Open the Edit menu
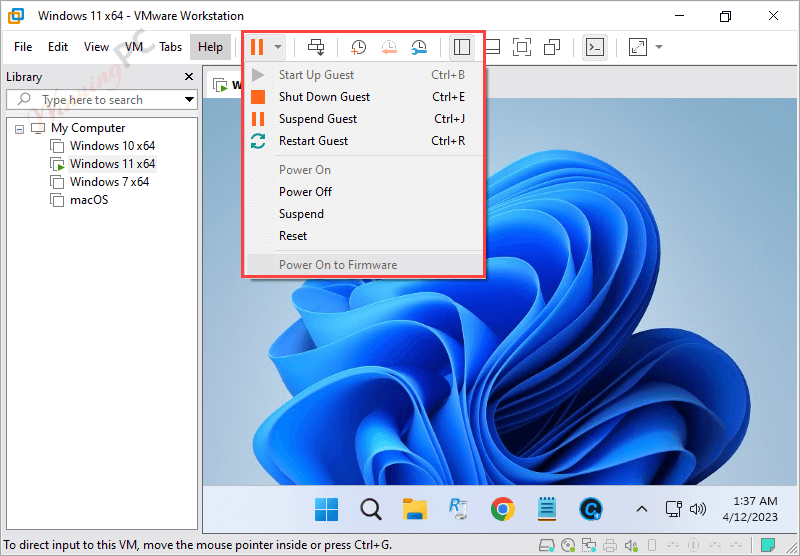Viewport: 800px width, 556px height. coord(58,47)
